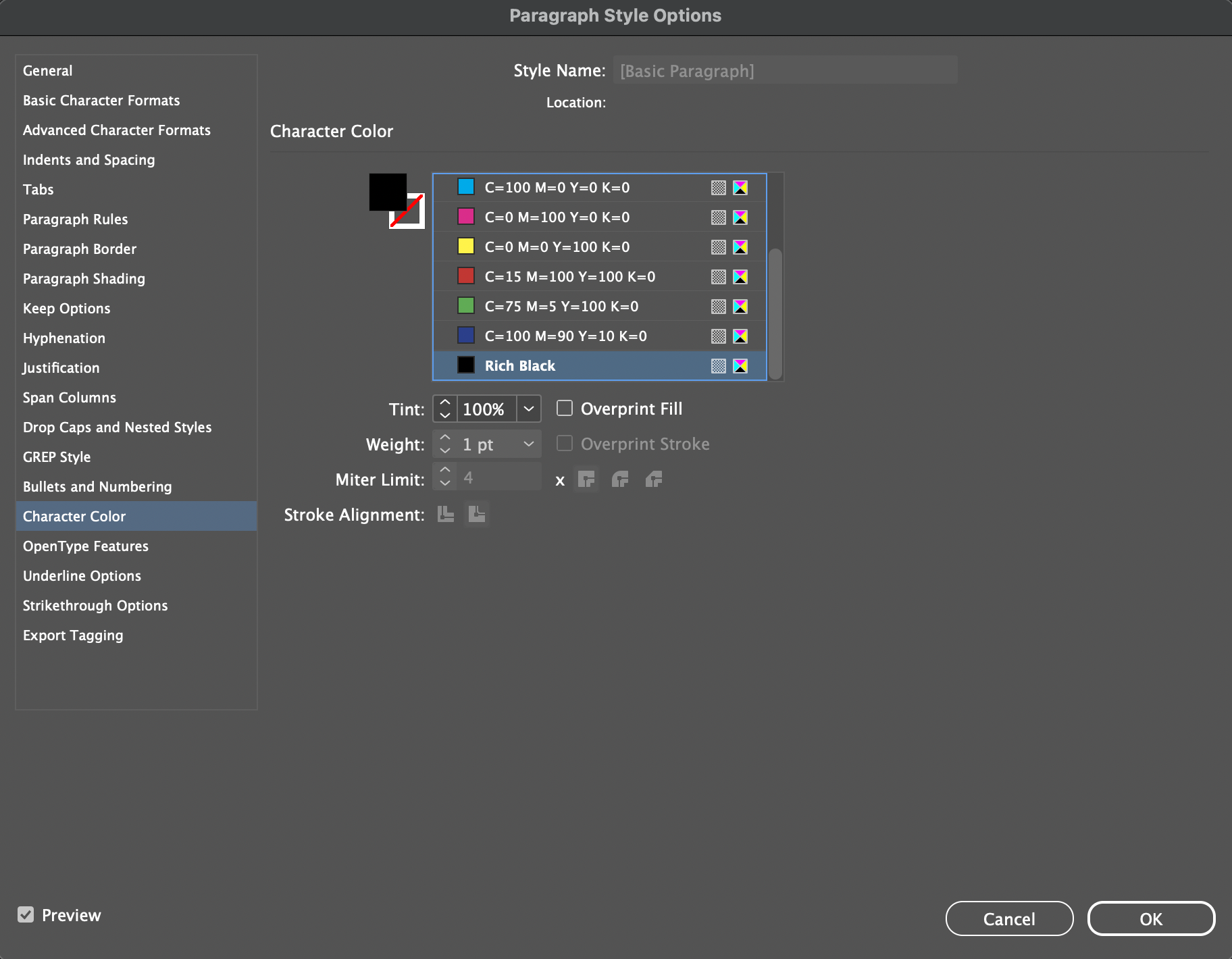
Task: Click the swatch list scrollbar thumb
Action: click(775, 313)
